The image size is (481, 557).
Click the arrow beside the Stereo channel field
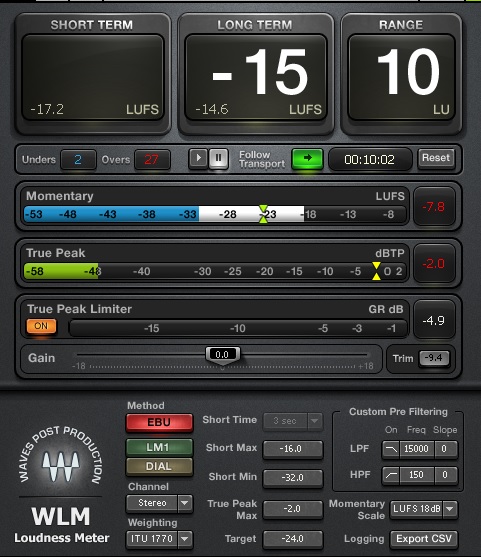click(185, 503)
